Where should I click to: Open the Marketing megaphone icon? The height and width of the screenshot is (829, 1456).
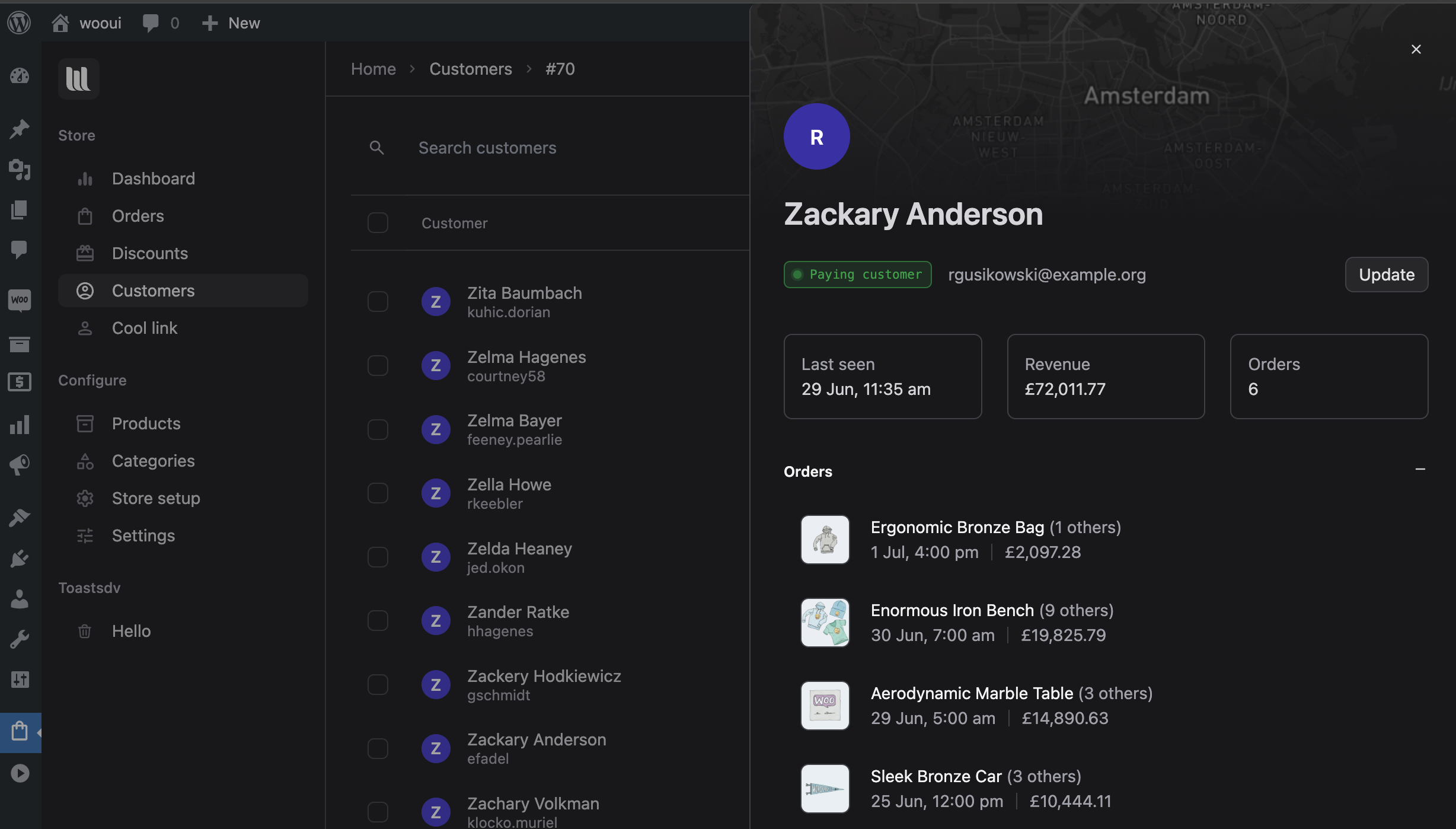(x=20, y=464)
